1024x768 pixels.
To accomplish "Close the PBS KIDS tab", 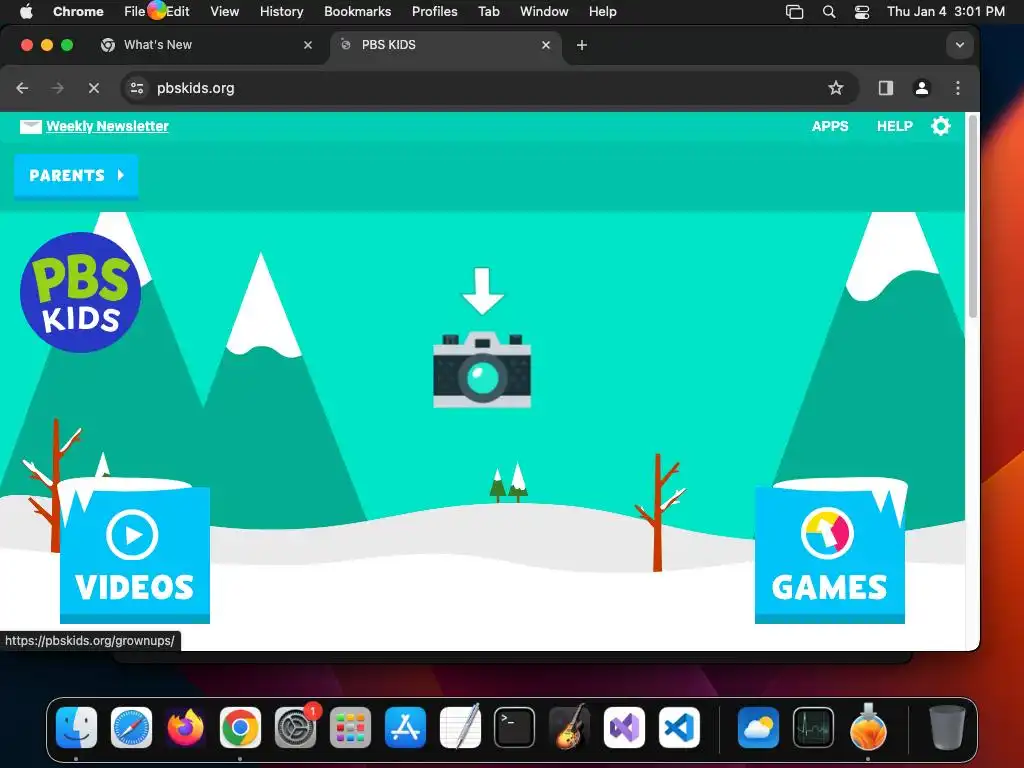I will (546, 45).
